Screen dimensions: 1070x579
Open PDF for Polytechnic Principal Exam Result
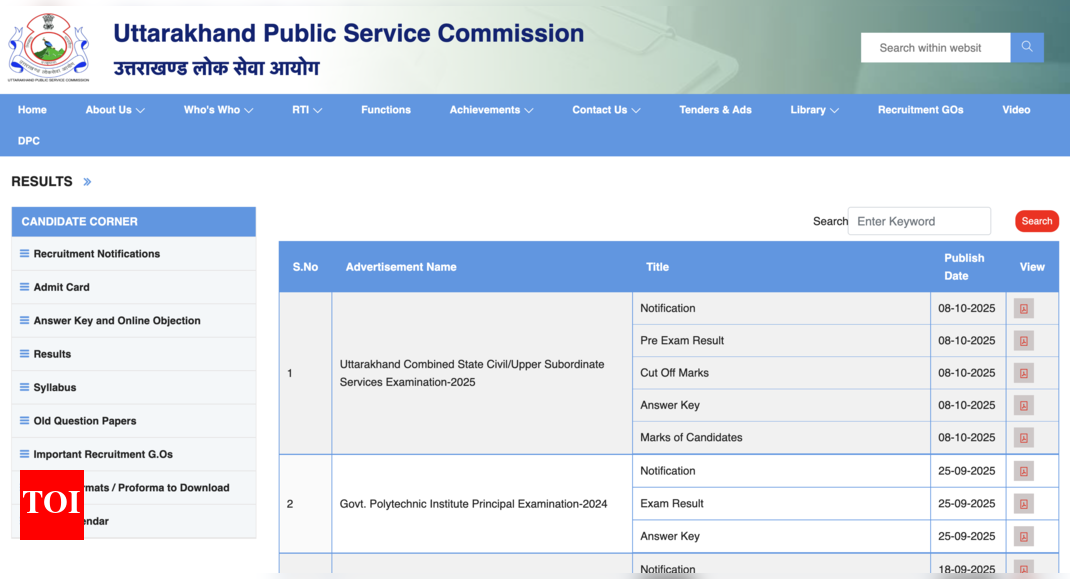1023,504
